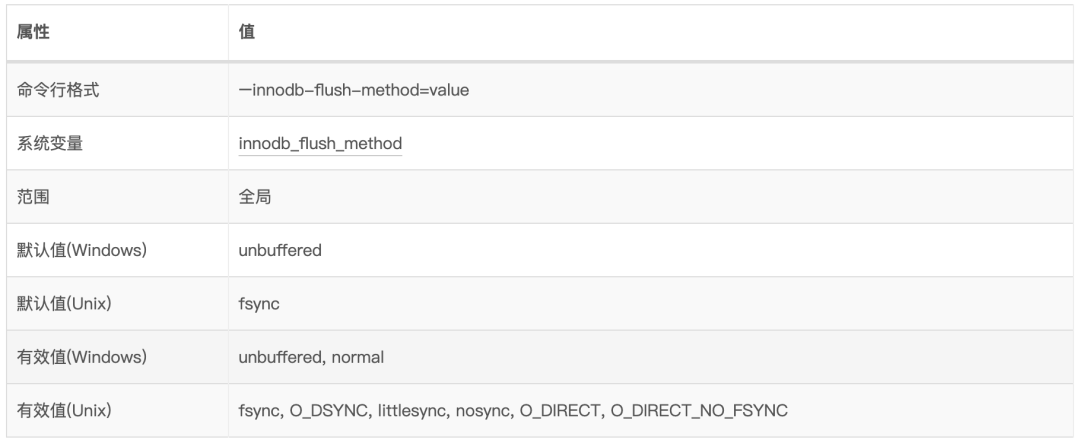The width and height of the screenshot is (1080, 443).
Task: Select the 系统变量 row label
Action: click(x=51, y=144)
